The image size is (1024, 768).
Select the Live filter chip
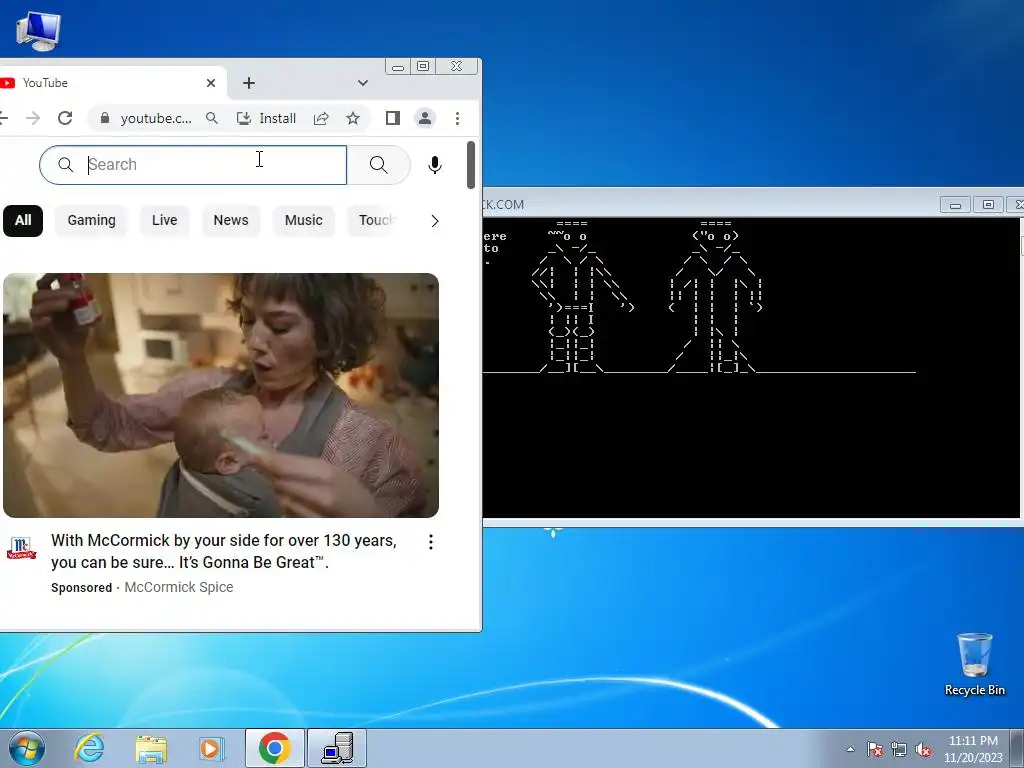click(165, 220)
